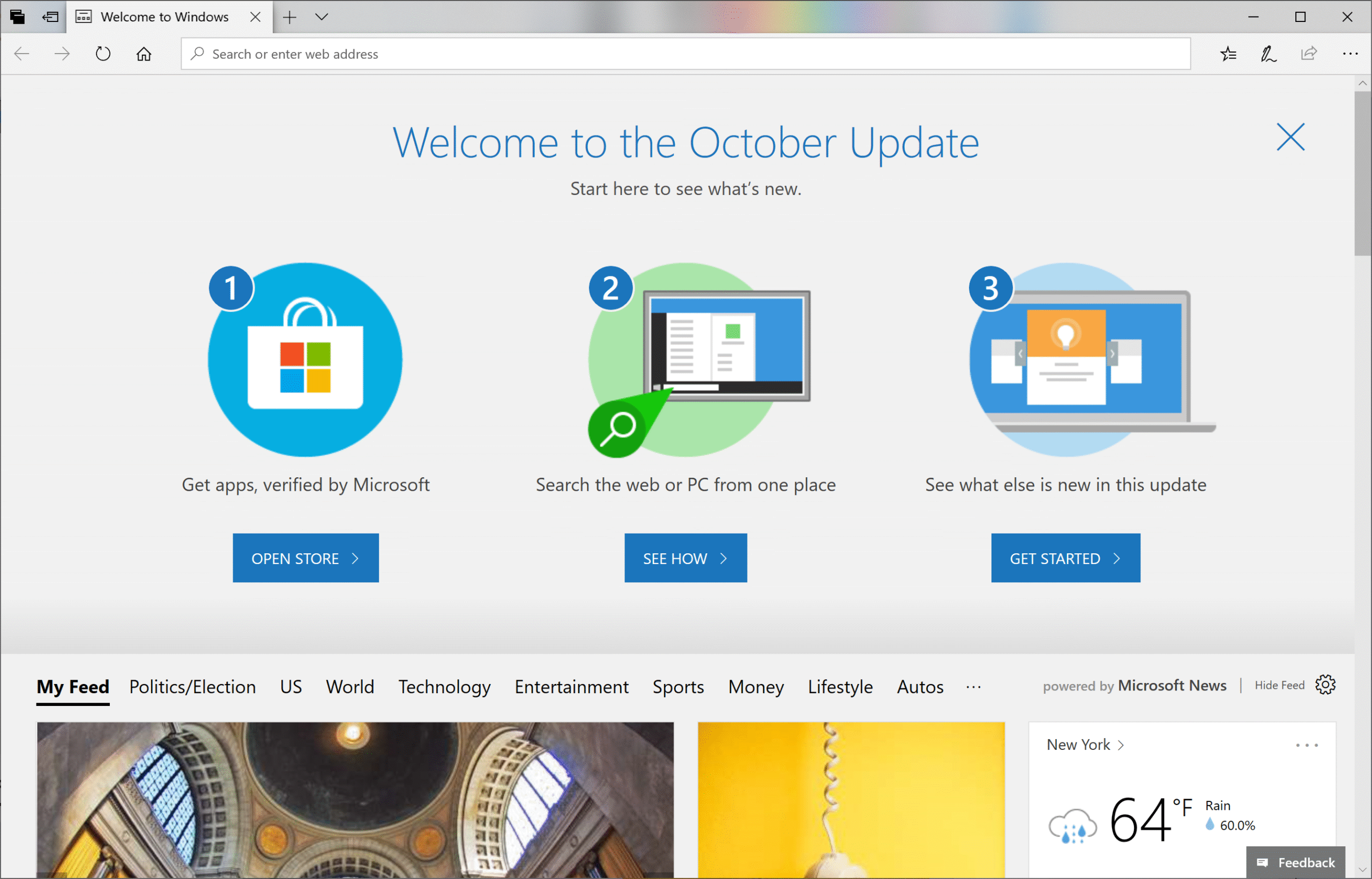Refresh the page
1372x879 pixels.
click(103, 54)
